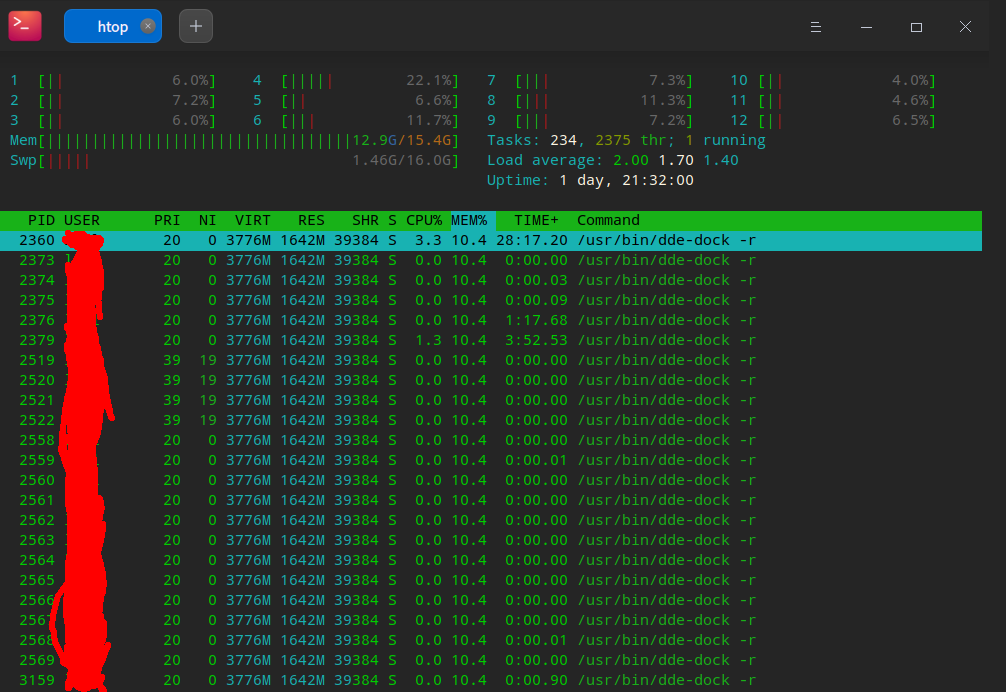The height and width of the screenshot is (692, 1006).
Task: Sort by RES column header
Action: [311, 221]
